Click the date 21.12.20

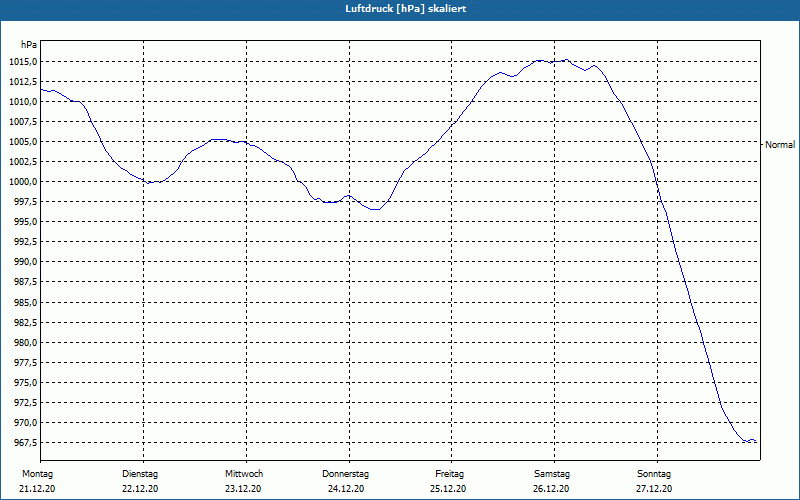[x=37, y=489]
